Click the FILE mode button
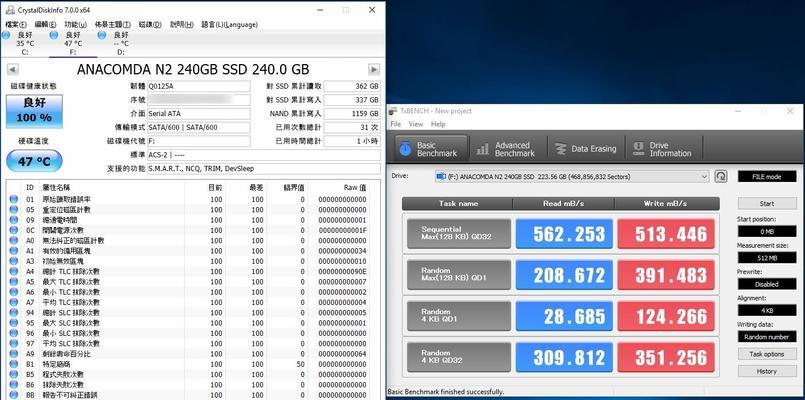805x400 pixels. [x=767, y=176]
